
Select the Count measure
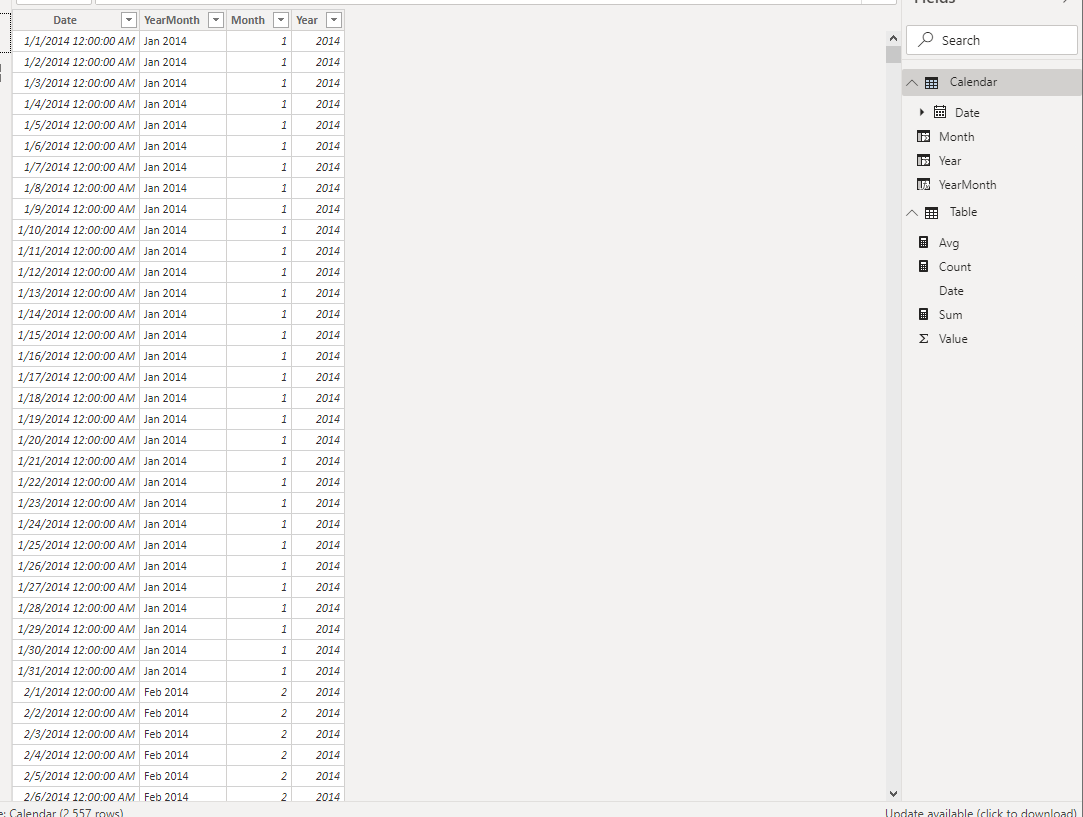(955, 267)
